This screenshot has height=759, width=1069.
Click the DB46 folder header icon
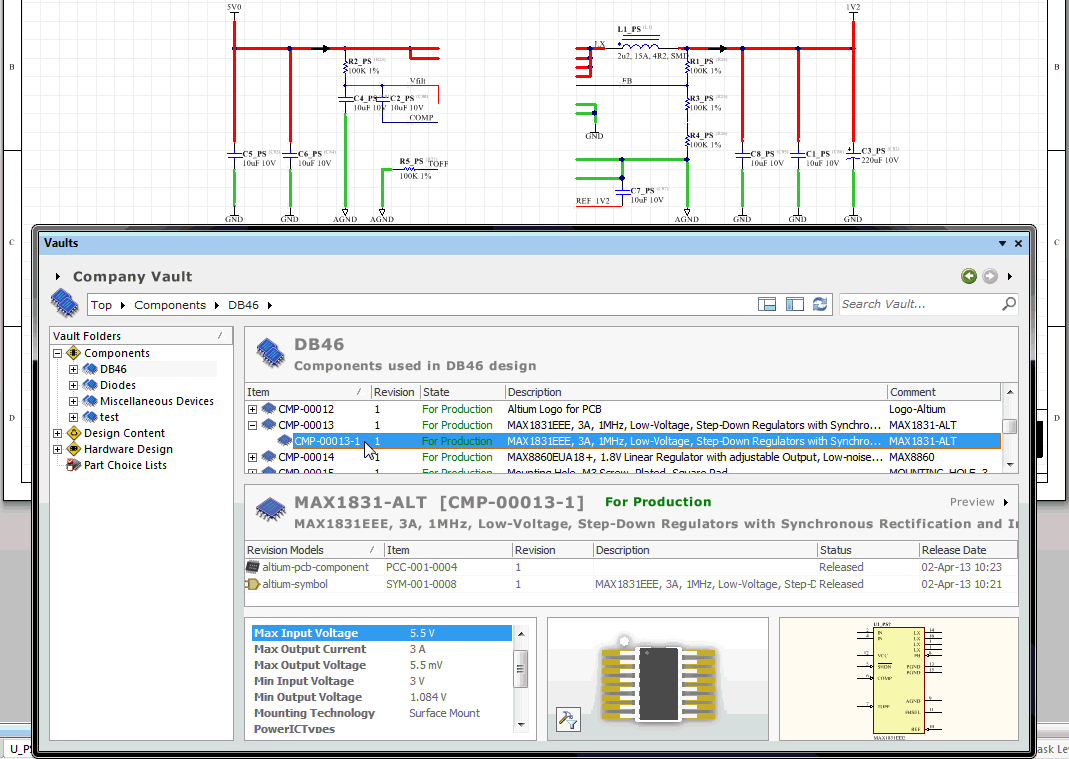(270, 353)
